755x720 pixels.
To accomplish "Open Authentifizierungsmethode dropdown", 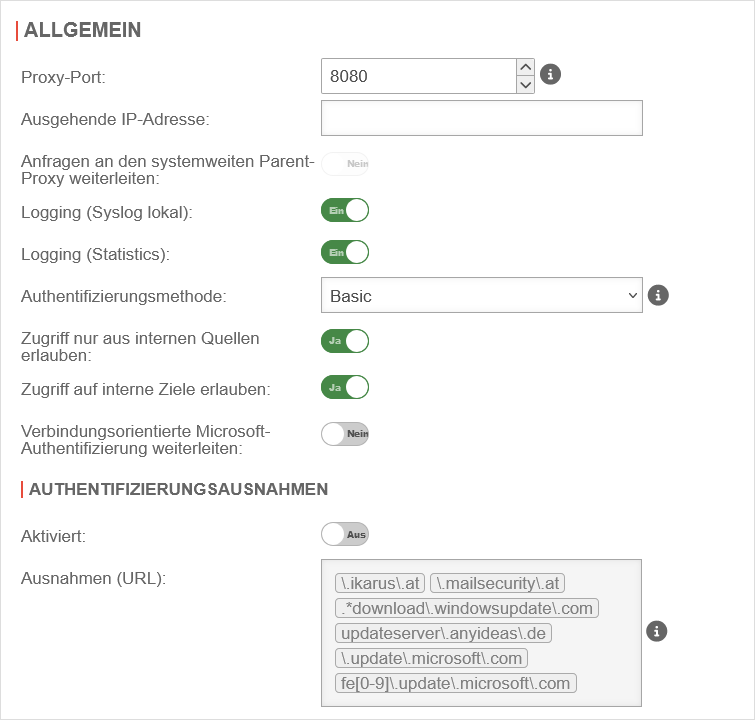I will pos(481,296).
